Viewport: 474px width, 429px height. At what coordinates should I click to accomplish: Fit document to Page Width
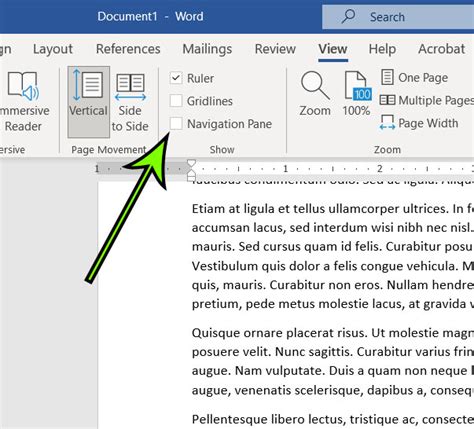coord(419,123)
